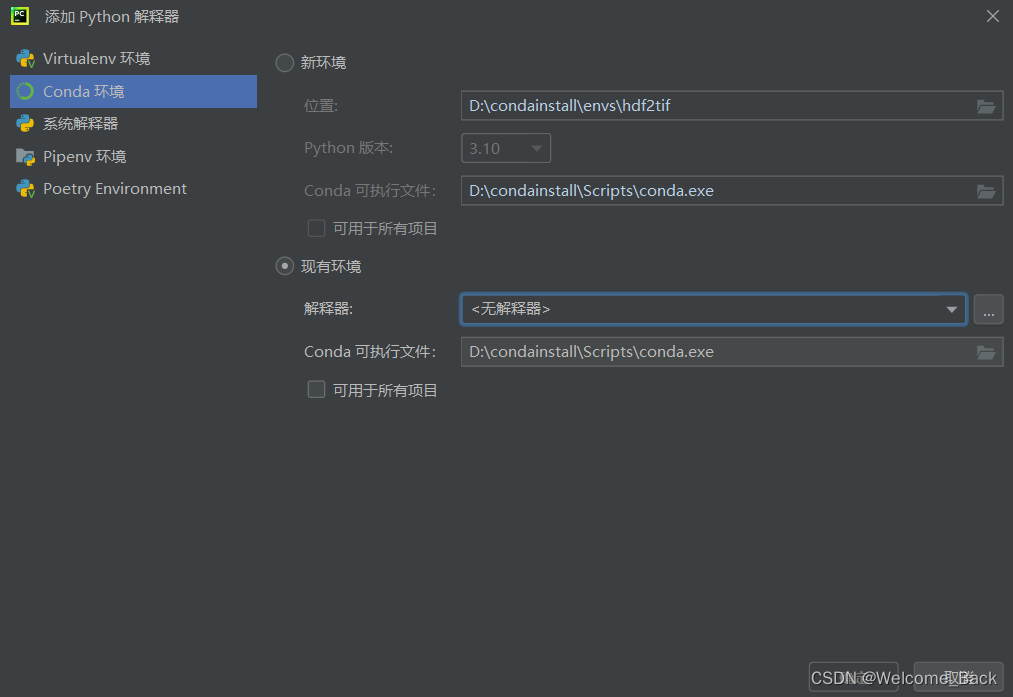This screenshot has height=697, width=1013.
Task: Open folder browser for 位置 path
Action: (986, 105)
